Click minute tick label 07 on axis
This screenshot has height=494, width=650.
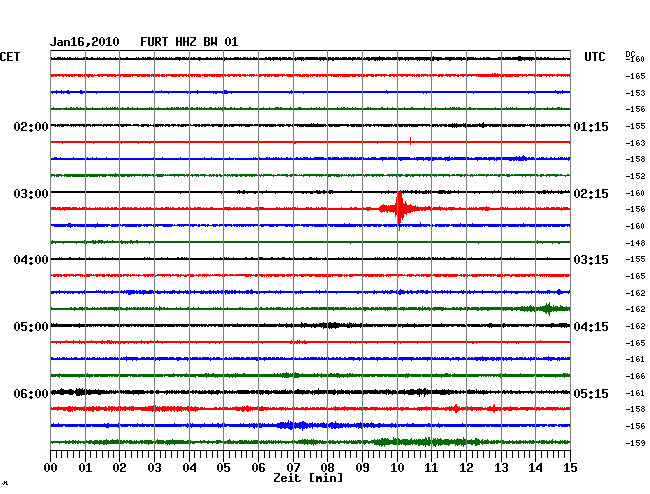pos(293,467)
